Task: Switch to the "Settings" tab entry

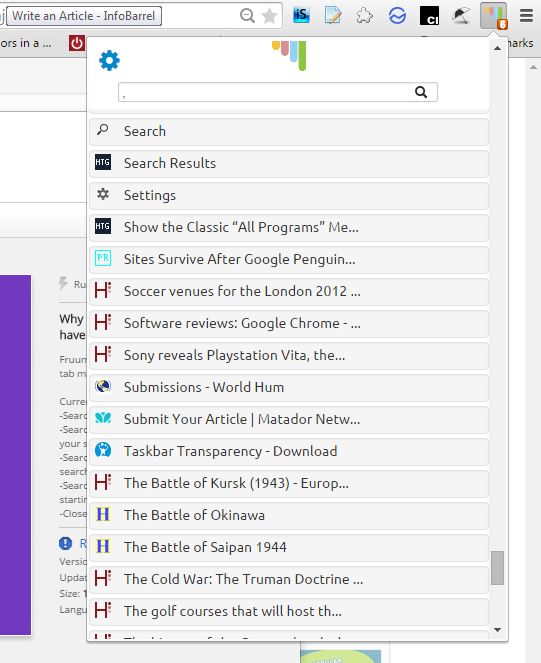Action: pos(289,196)
